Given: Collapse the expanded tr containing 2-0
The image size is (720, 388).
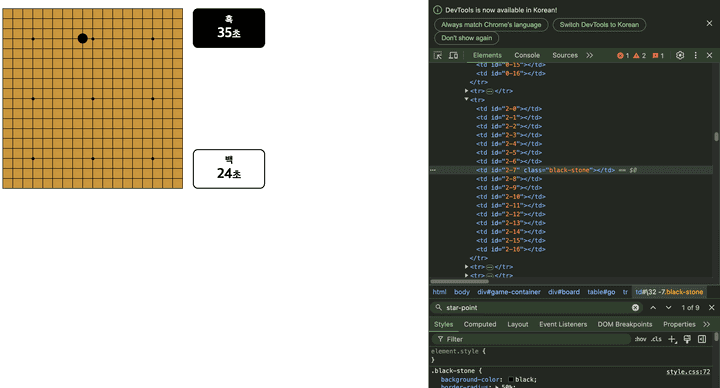Looking at the screenshot, I should coord(467,99).
